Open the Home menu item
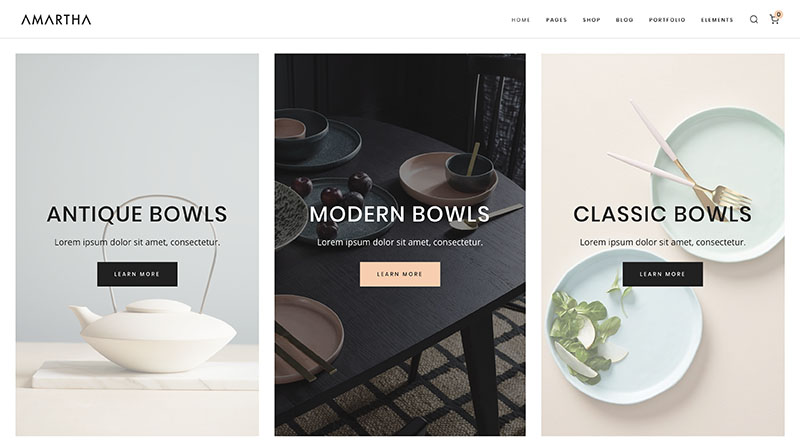 click(521, 20)
